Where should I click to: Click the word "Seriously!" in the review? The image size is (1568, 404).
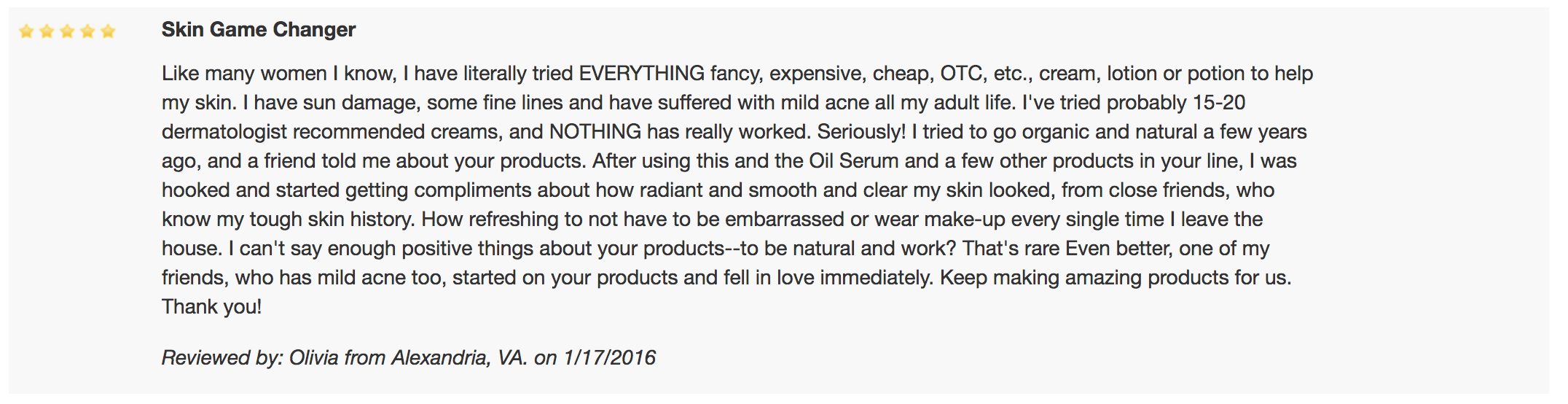pyautogui.click(x=861, y=132)
